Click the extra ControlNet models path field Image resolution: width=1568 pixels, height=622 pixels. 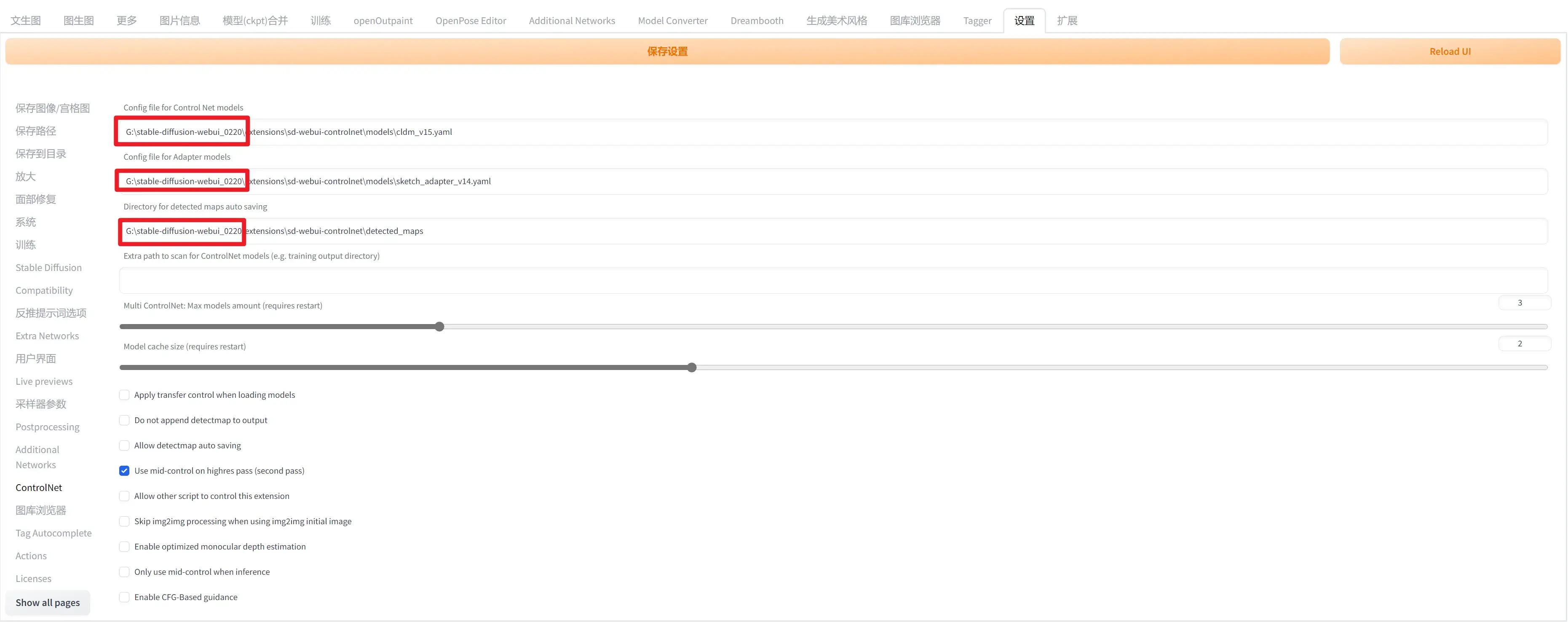pyautogui.click(x=833, y=281)
